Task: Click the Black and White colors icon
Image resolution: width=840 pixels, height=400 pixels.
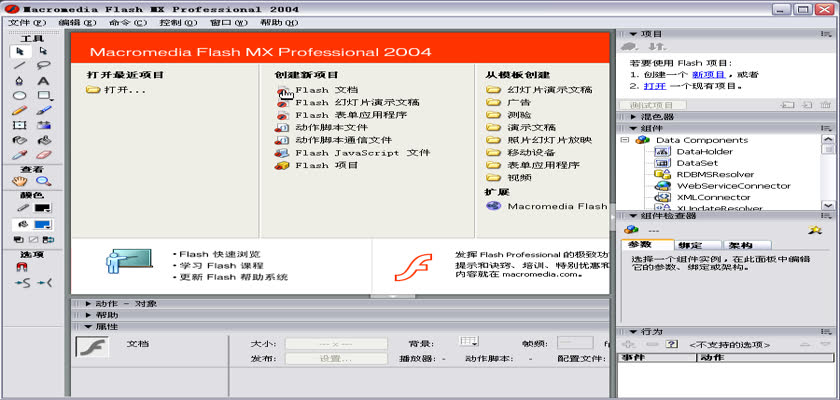Action: pyautogui.click(x=18, y=239)
